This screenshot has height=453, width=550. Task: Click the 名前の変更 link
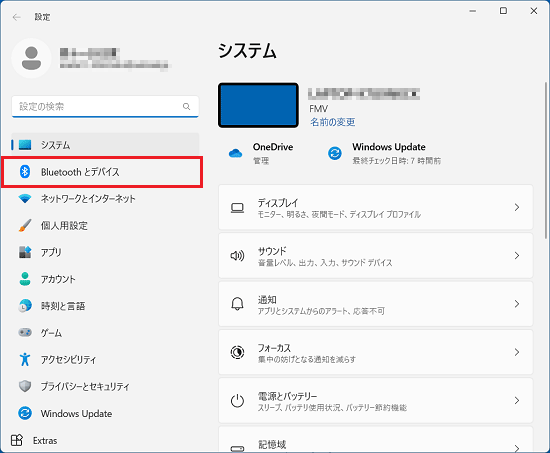point(333,122)
